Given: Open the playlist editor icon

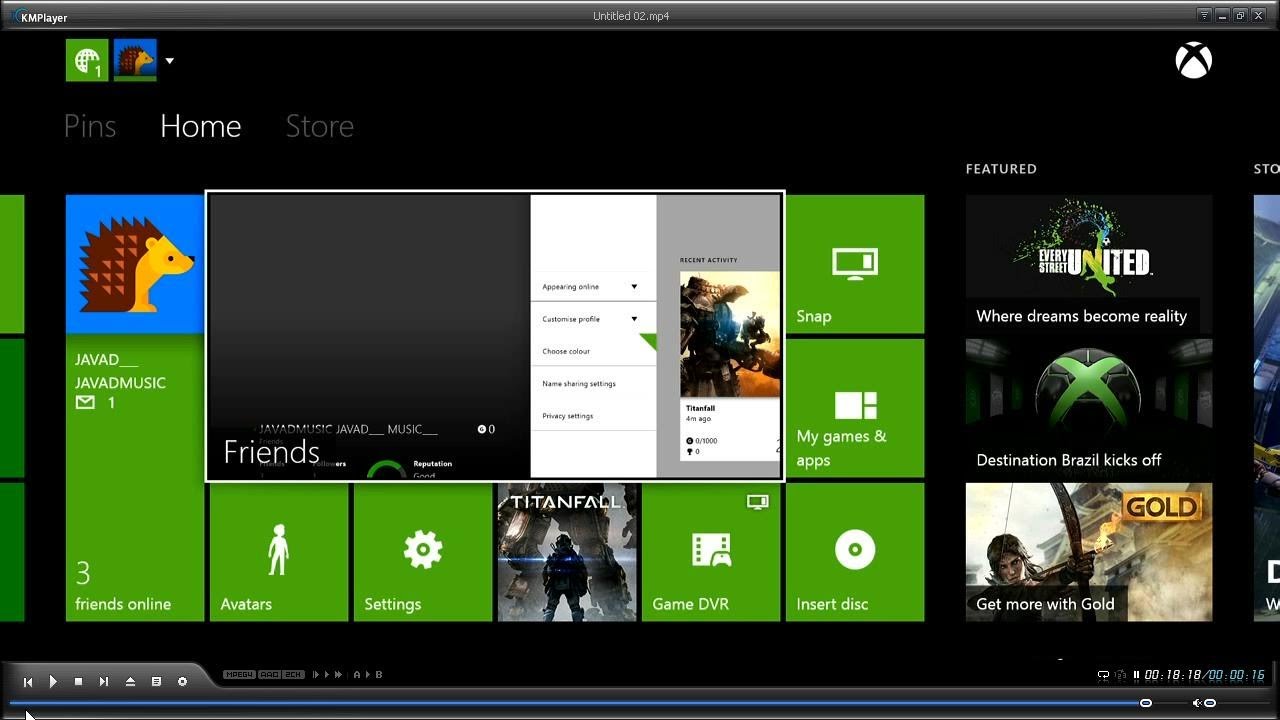Looking at the screenshot, I should (156, 682).
